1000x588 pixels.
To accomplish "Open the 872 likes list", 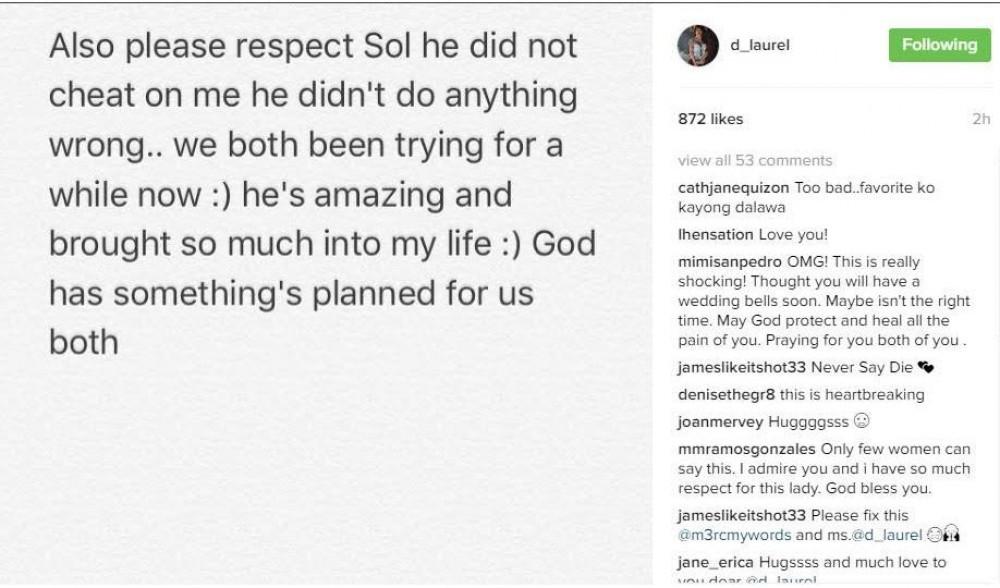I will (710, 119).
